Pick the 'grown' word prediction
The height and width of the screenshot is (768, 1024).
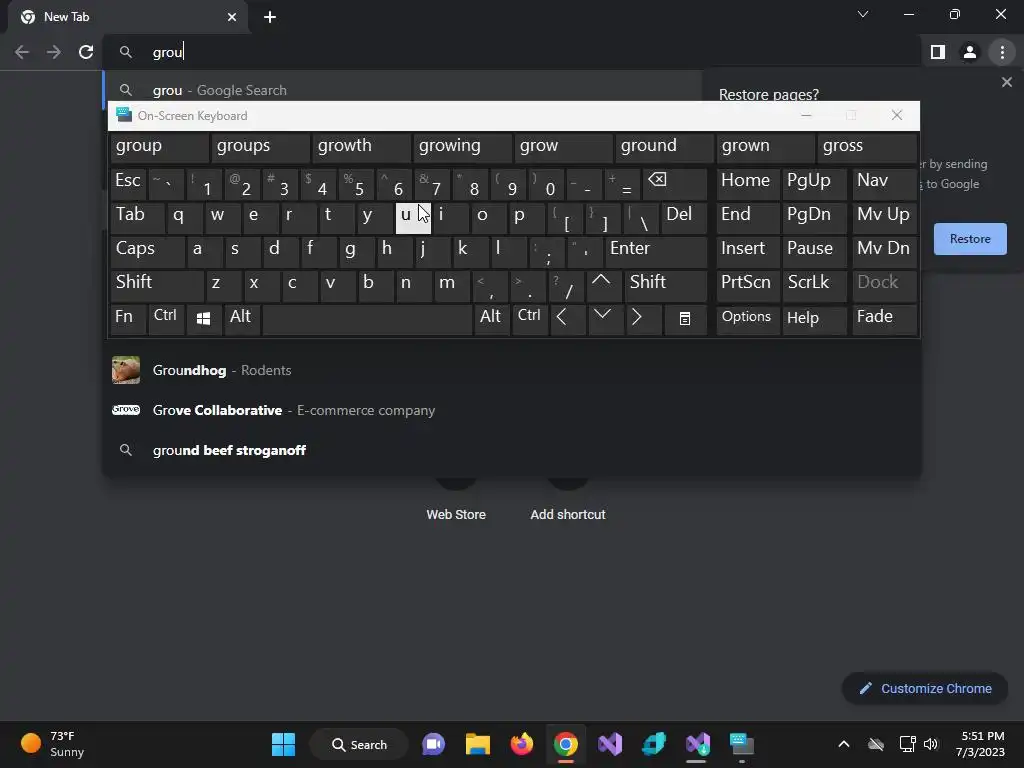(765, 146)
